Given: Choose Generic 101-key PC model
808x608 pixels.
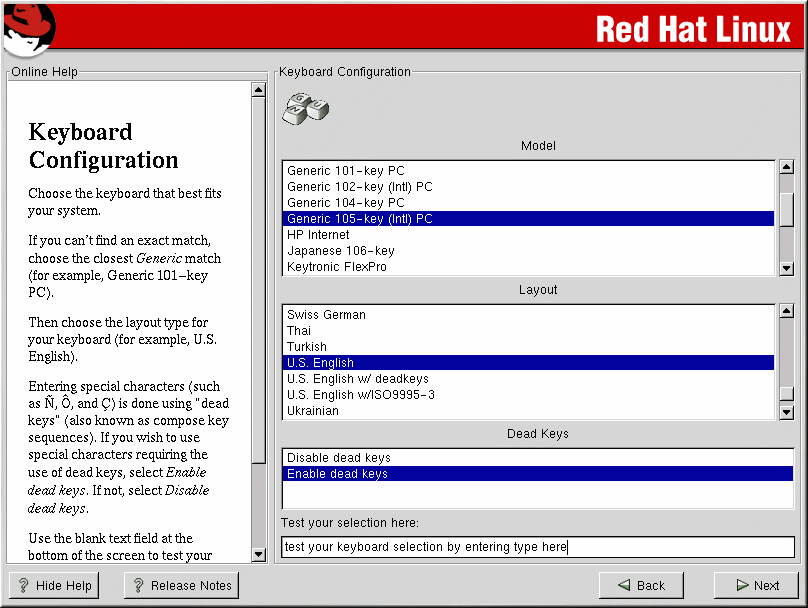Looking at the screenshot, I should (345, 171).
